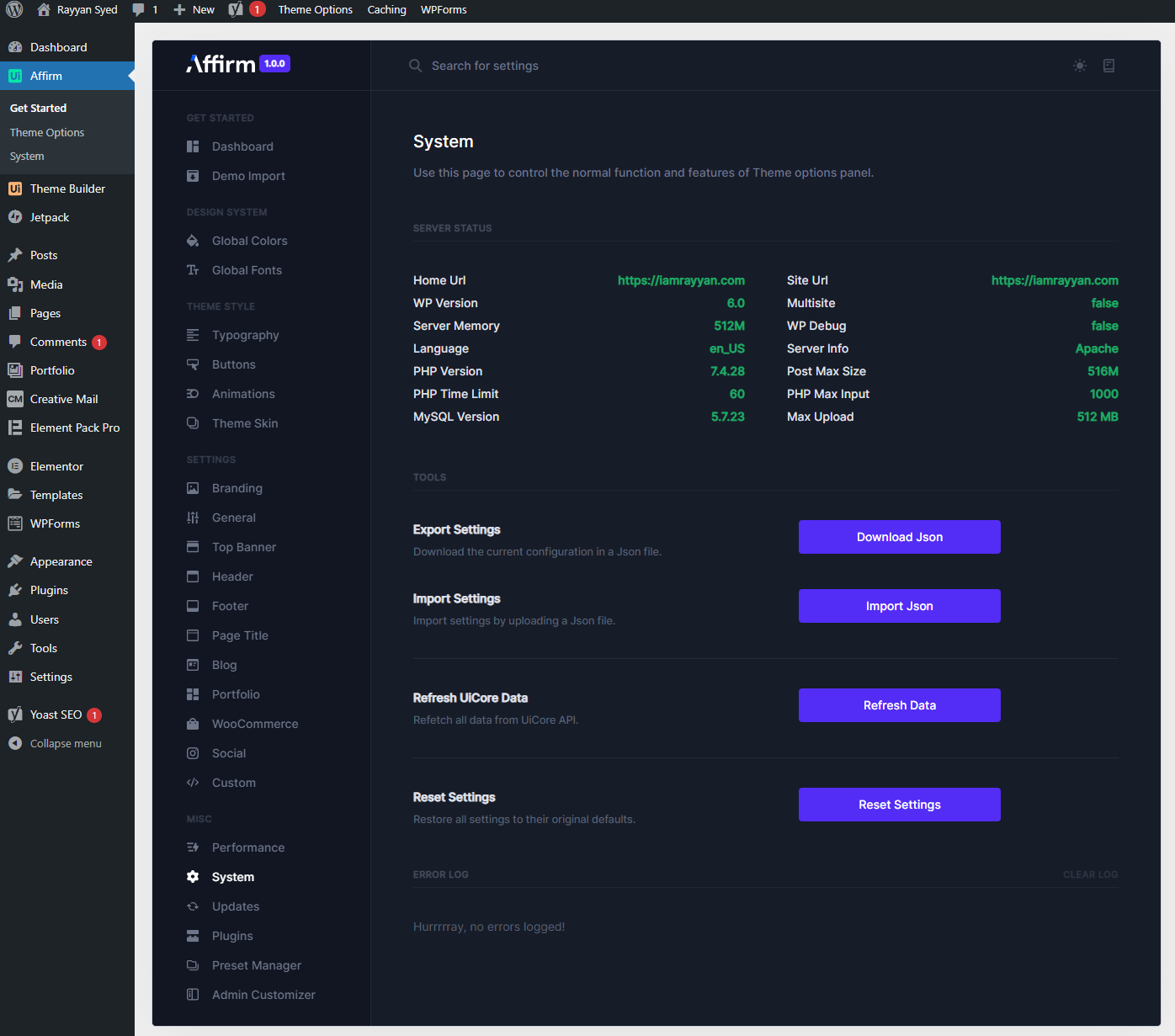Open Posts in WordPress sidebar
Screen dimensions: 1175x1036
coord(67,255)
